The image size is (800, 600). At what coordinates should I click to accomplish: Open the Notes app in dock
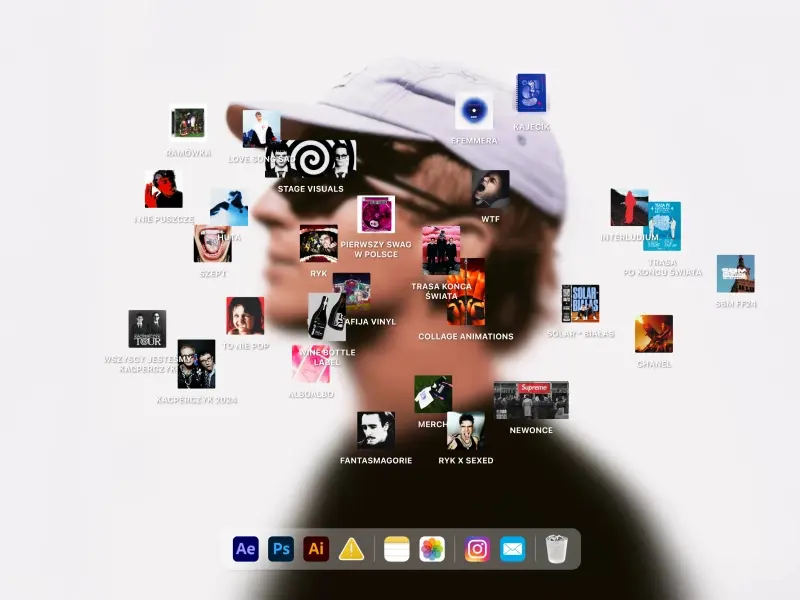(397, 549)
